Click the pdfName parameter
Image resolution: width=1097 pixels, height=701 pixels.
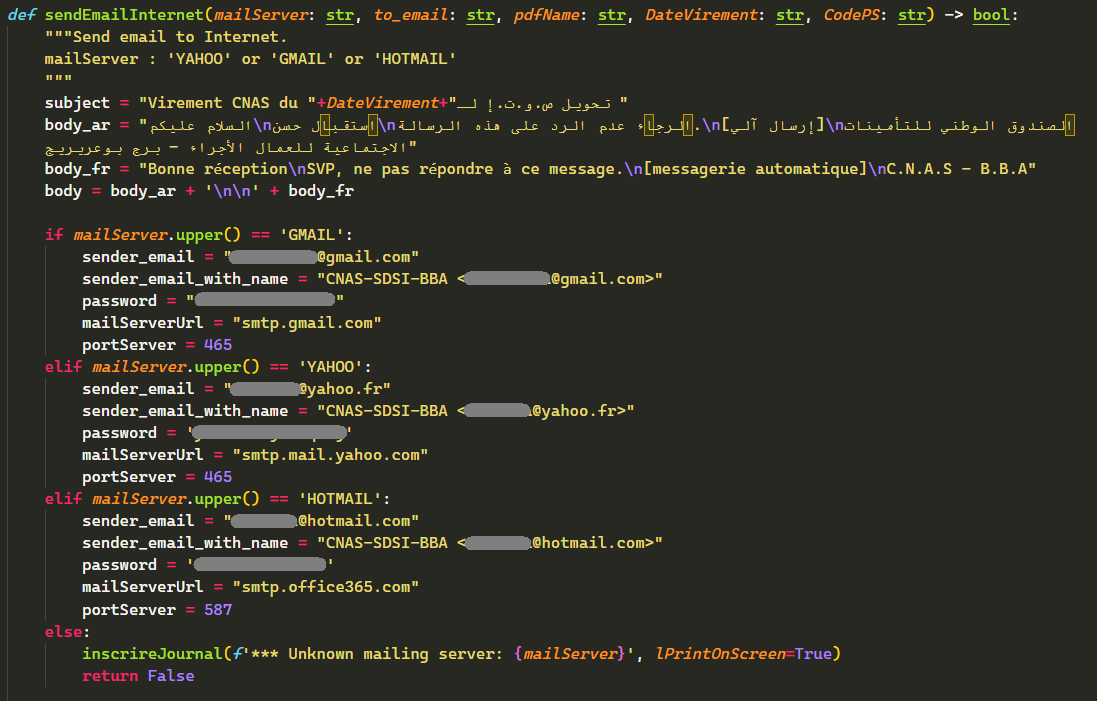coord(546,15)
